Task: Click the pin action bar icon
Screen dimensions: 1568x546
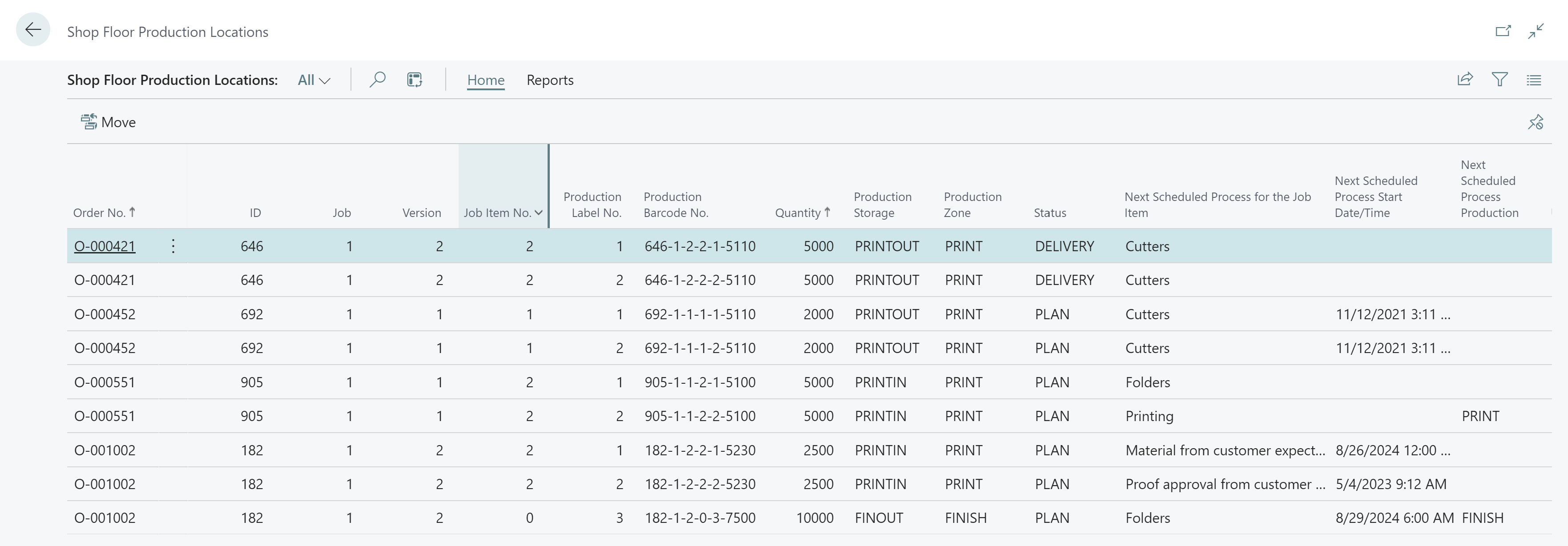Action: [x=1535, y=122]
